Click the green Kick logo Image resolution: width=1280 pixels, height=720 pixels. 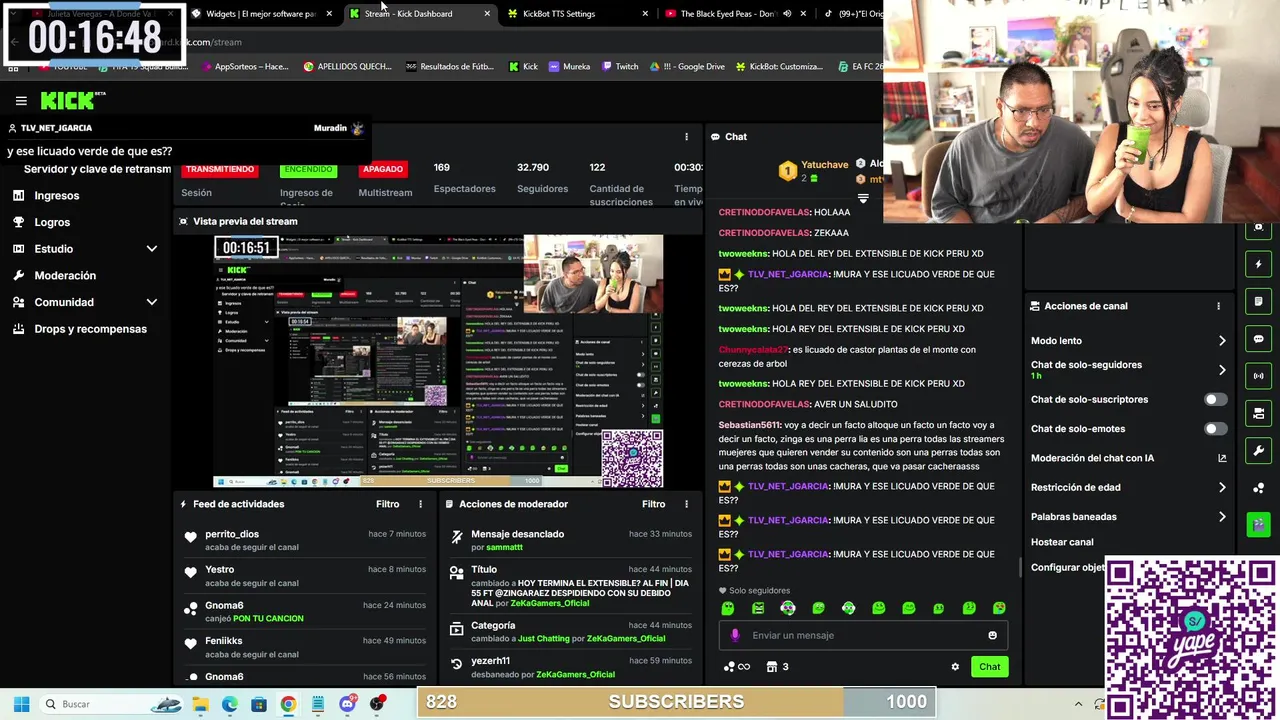[70, 100]
